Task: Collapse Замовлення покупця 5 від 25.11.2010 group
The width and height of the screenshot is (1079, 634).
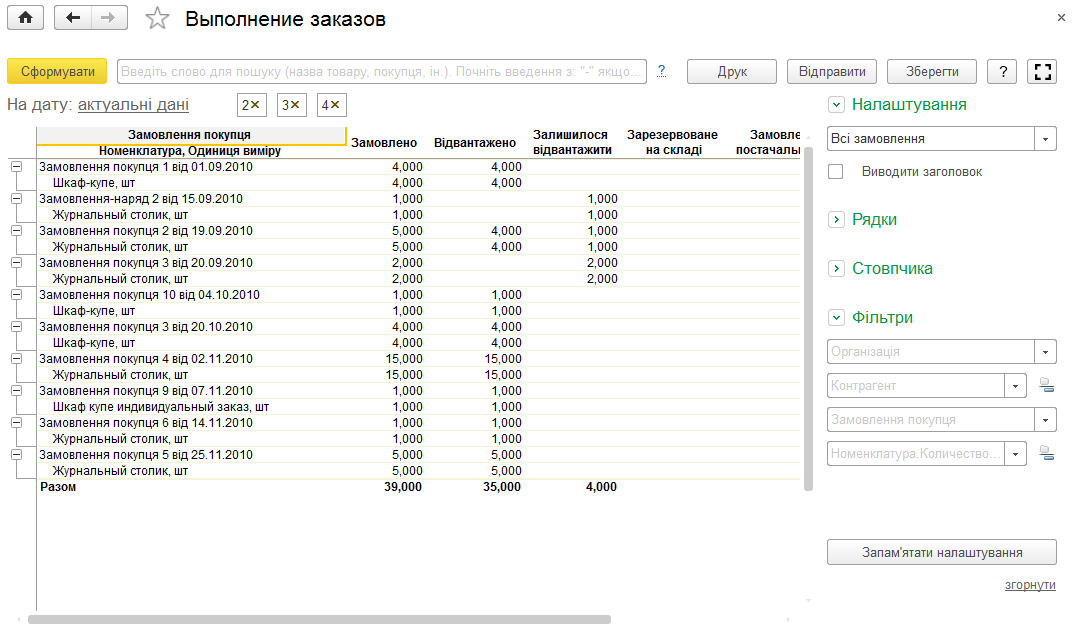Action: click(17, 454)
